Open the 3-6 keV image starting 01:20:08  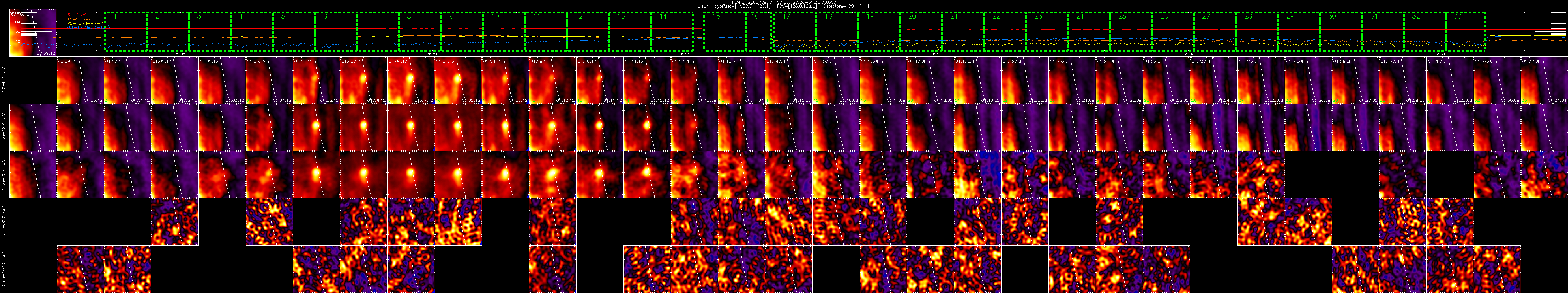click(x=1071, y=80)
